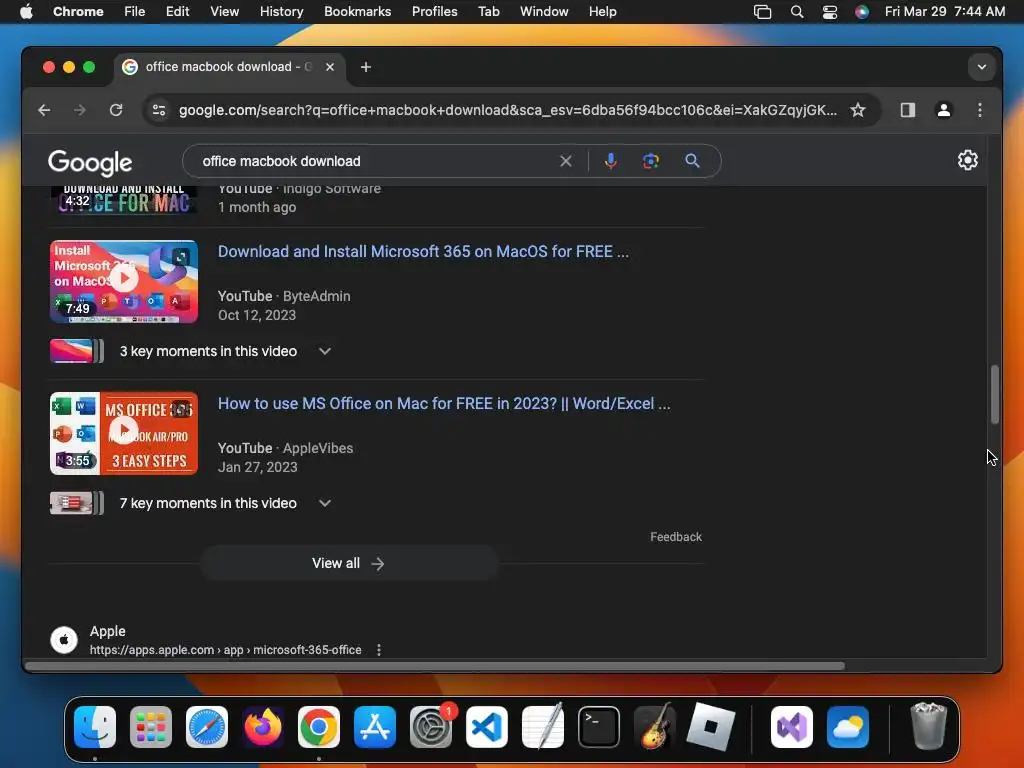Bookmark this page with the star

coord(857,110)
